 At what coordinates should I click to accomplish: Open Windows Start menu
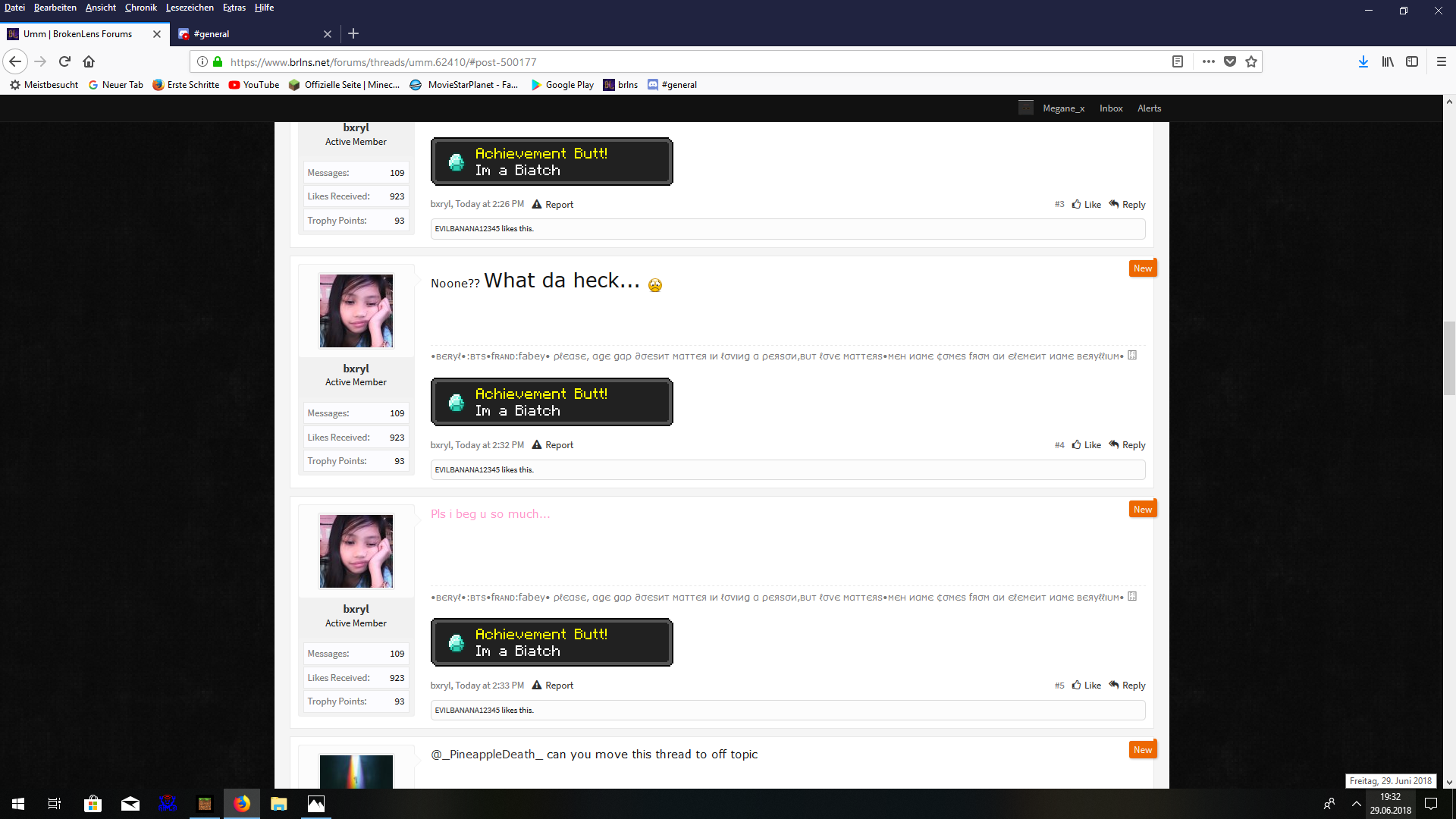pyautogui.click(x=18, y=804)
